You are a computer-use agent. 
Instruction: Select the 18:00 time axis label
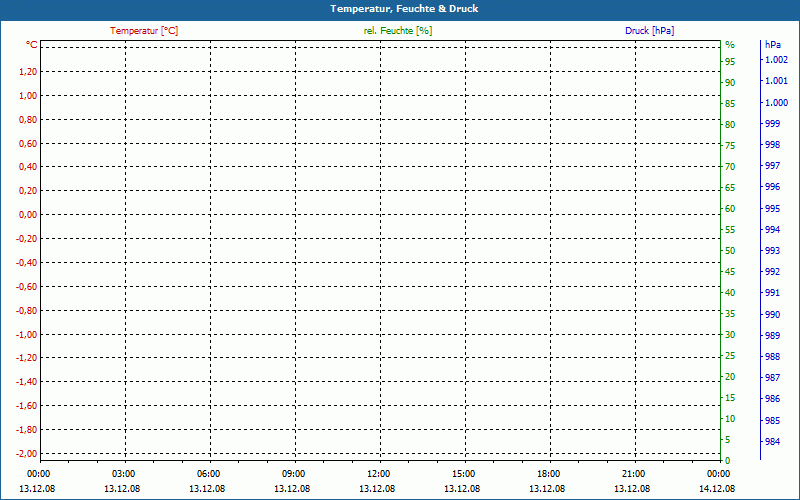coord(548,474)
